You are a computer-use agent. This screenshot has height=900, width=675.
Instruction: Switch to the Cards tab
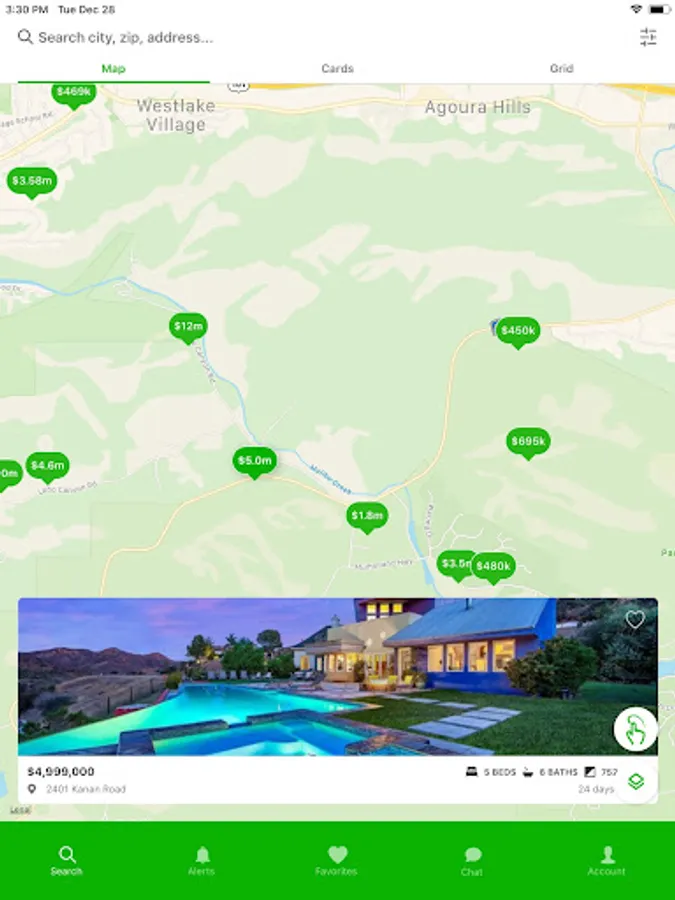point(338,68)
